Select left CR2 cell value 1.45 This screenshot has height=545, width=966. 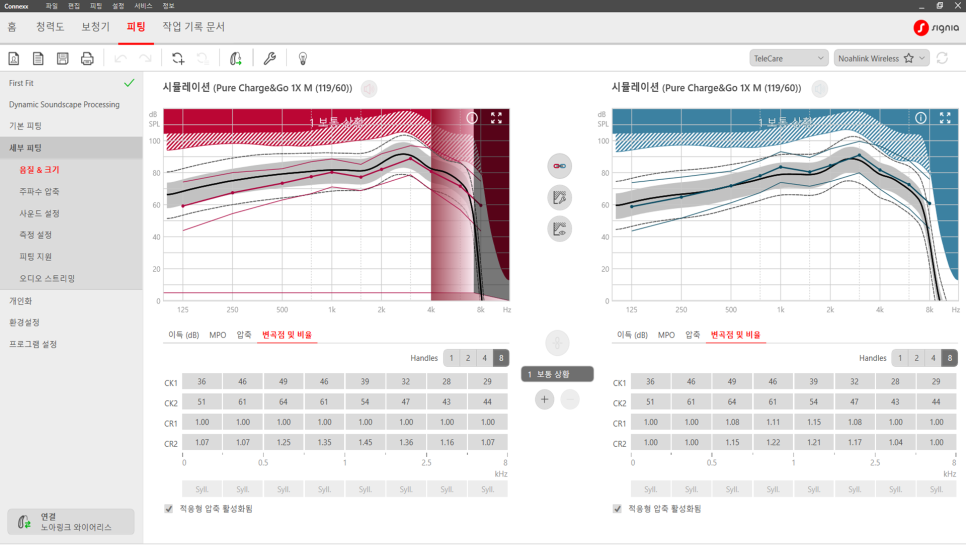point(365,442)
